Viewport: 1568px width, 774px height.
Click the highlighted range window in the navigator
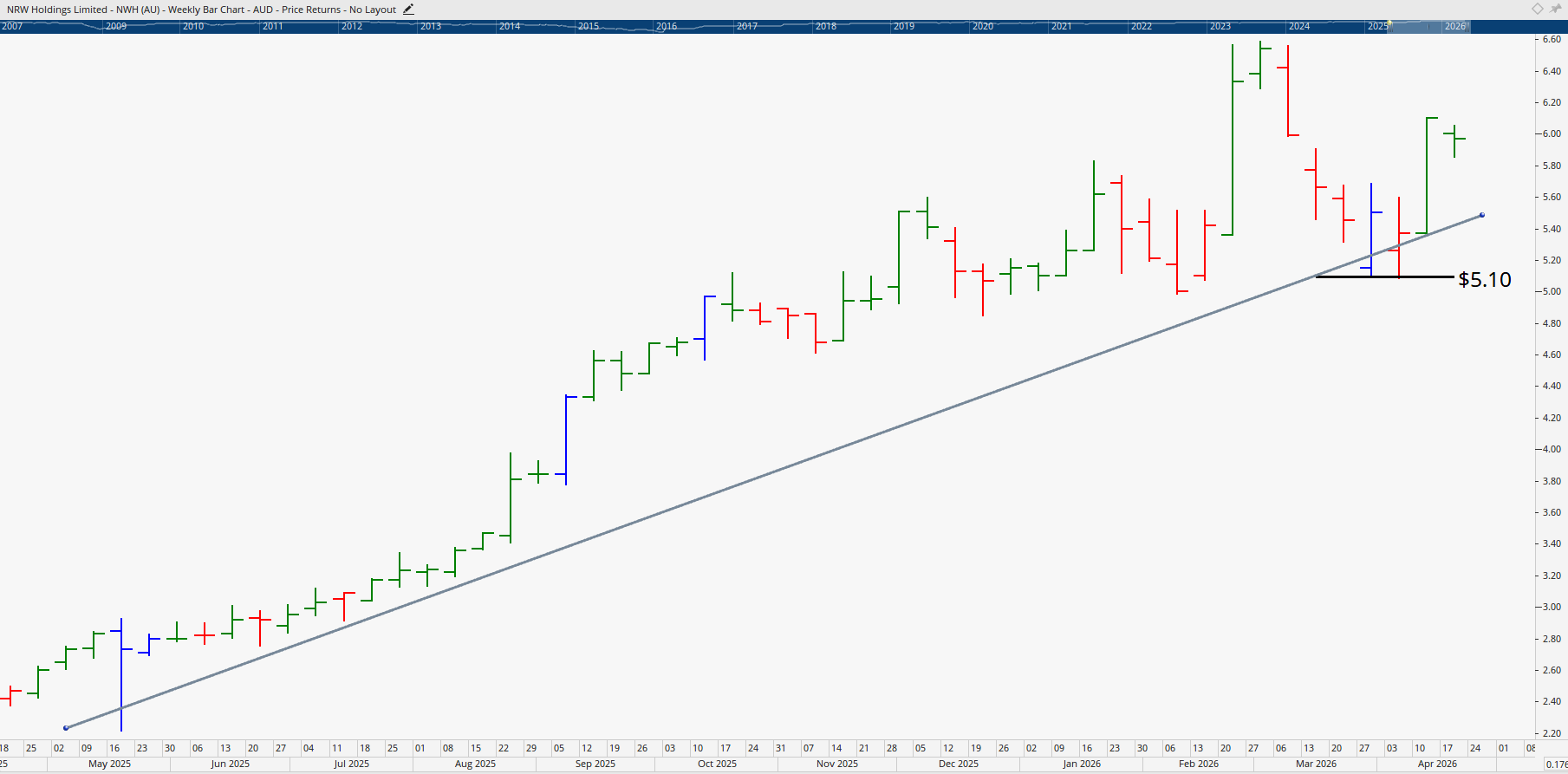(1428, 27)
